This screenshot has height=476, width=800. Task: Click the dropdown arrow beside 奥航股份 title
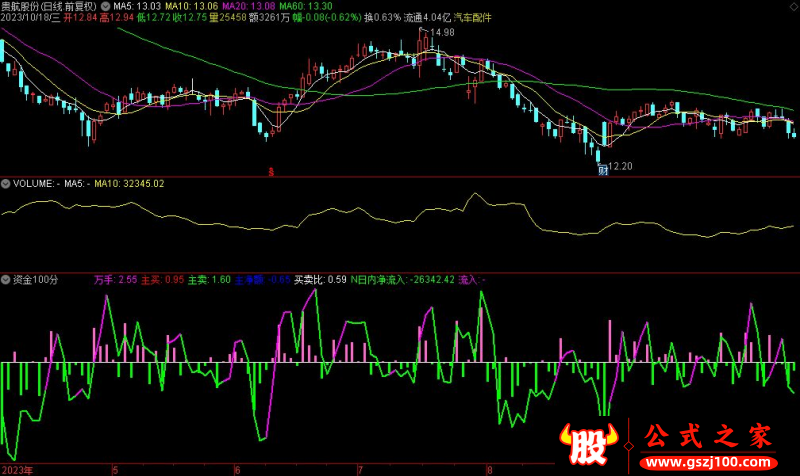tap(107, 5)
